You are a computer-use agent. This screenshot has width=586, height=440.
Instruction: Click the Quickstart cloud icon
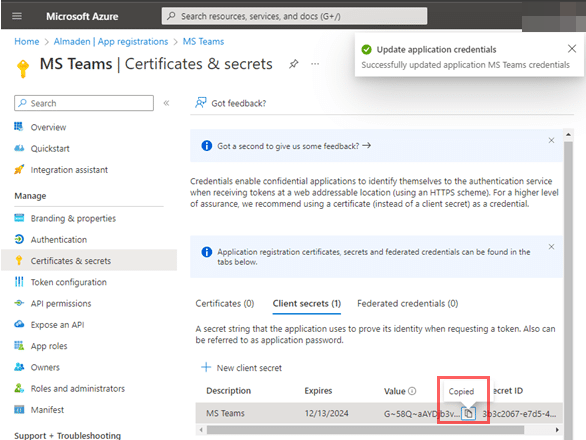[x=19, y=148]
